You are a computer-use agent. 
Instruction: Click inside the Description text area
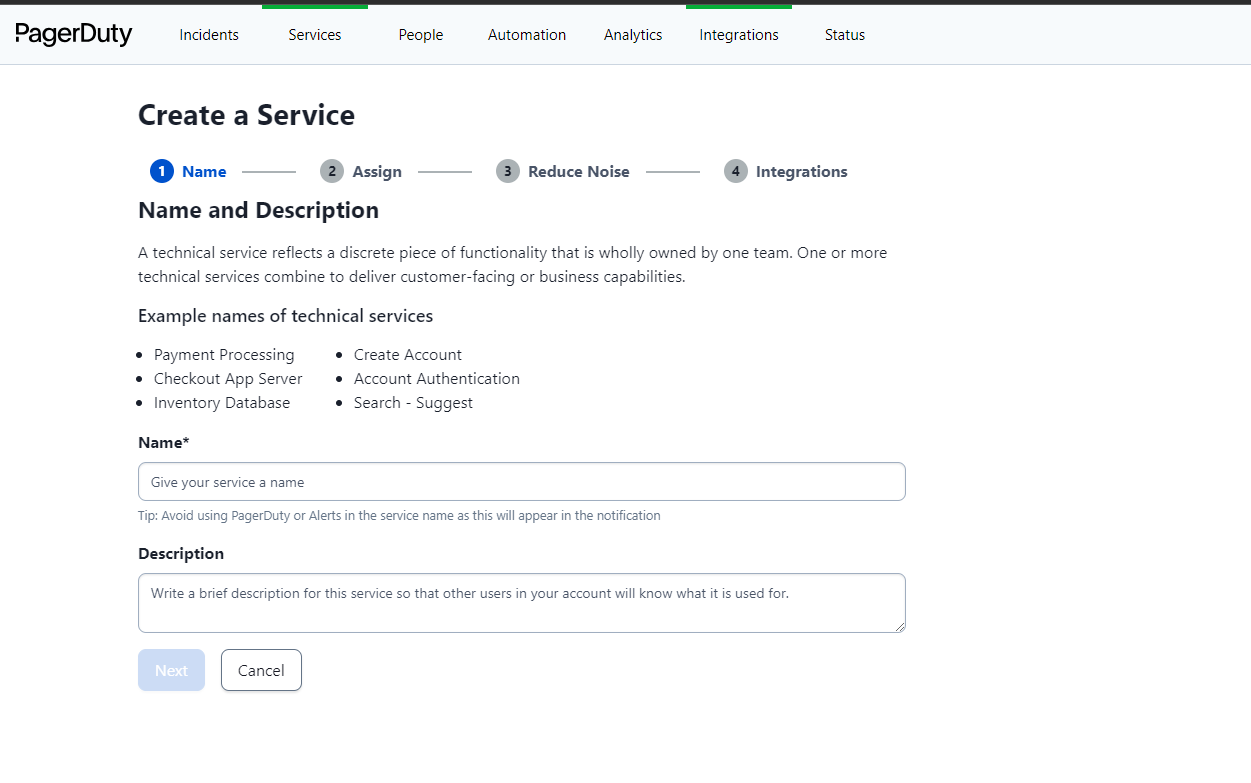click(x=521, y=603)
